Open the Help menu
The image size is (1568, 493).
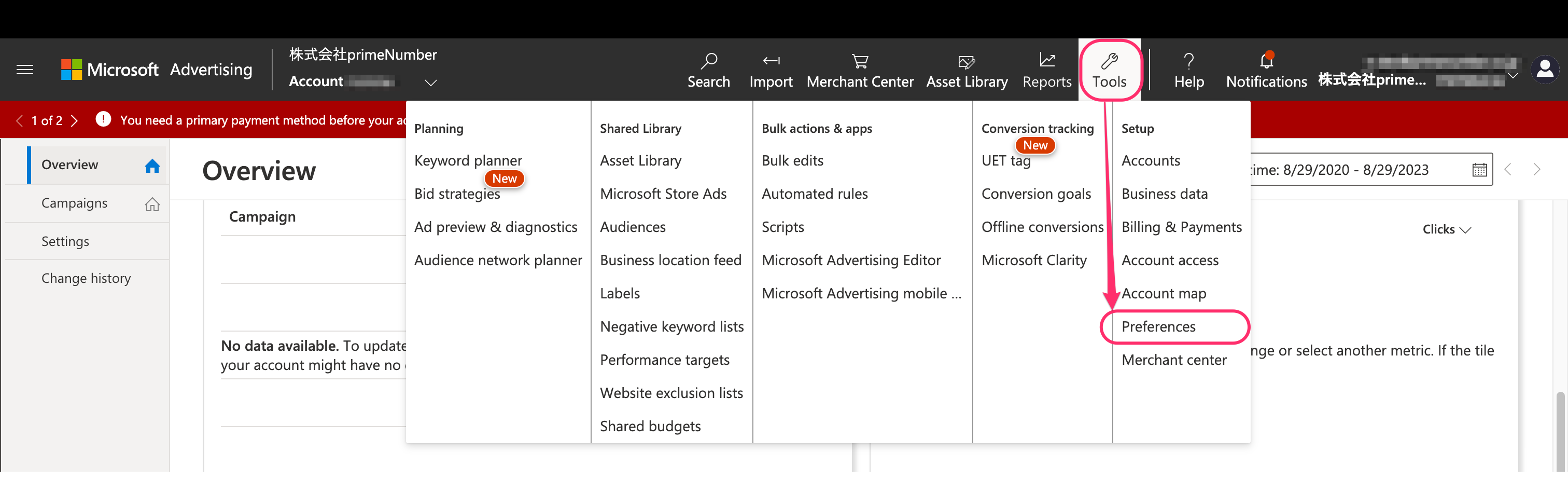[1189, 71]
